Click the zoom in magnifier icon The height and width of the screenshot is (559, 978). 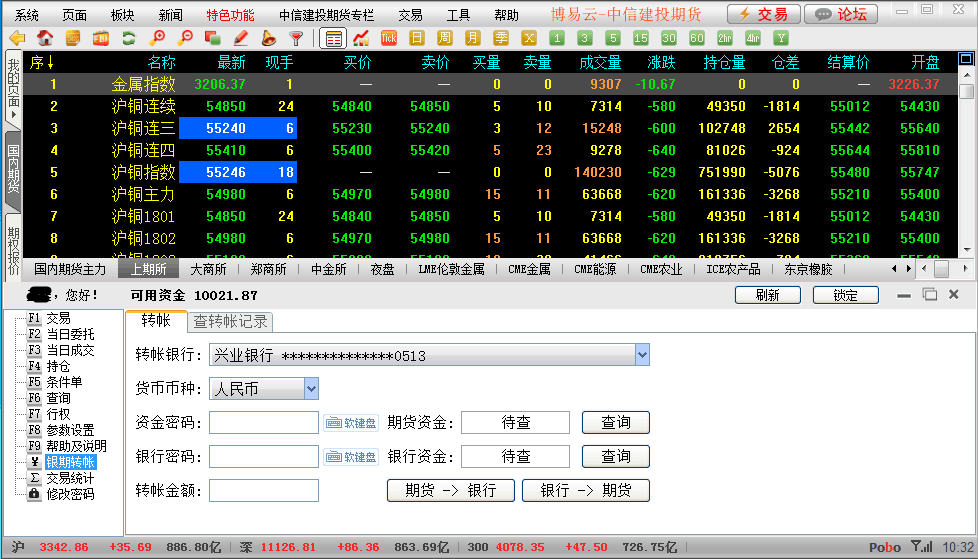tap(156, 38)
